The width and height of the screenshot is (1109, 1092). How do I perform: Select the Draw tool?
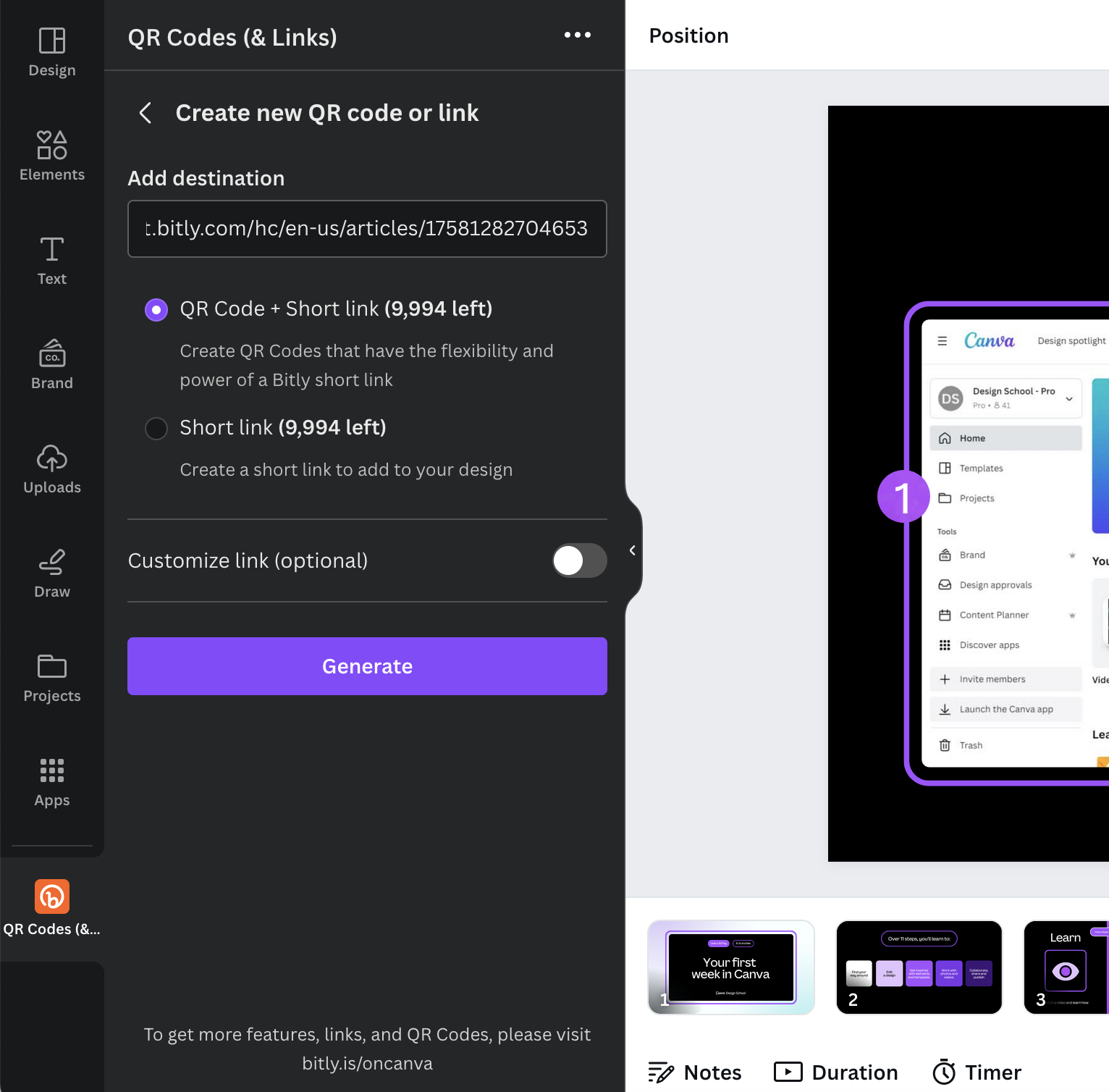click(52, 574)
